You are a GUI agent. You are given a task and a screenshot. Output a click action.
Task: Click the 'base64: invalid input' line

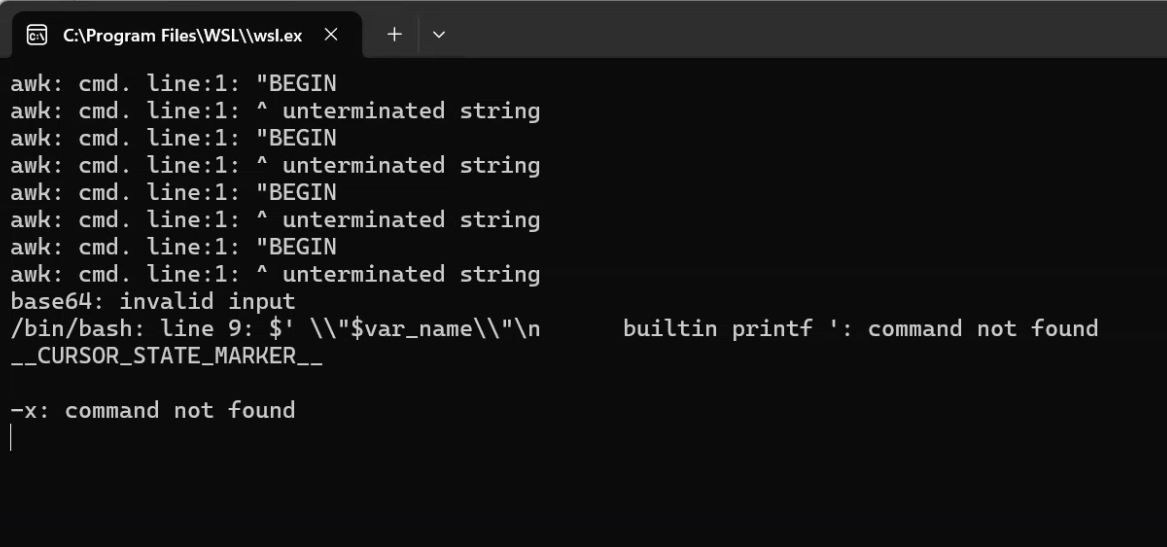(153, 301)
